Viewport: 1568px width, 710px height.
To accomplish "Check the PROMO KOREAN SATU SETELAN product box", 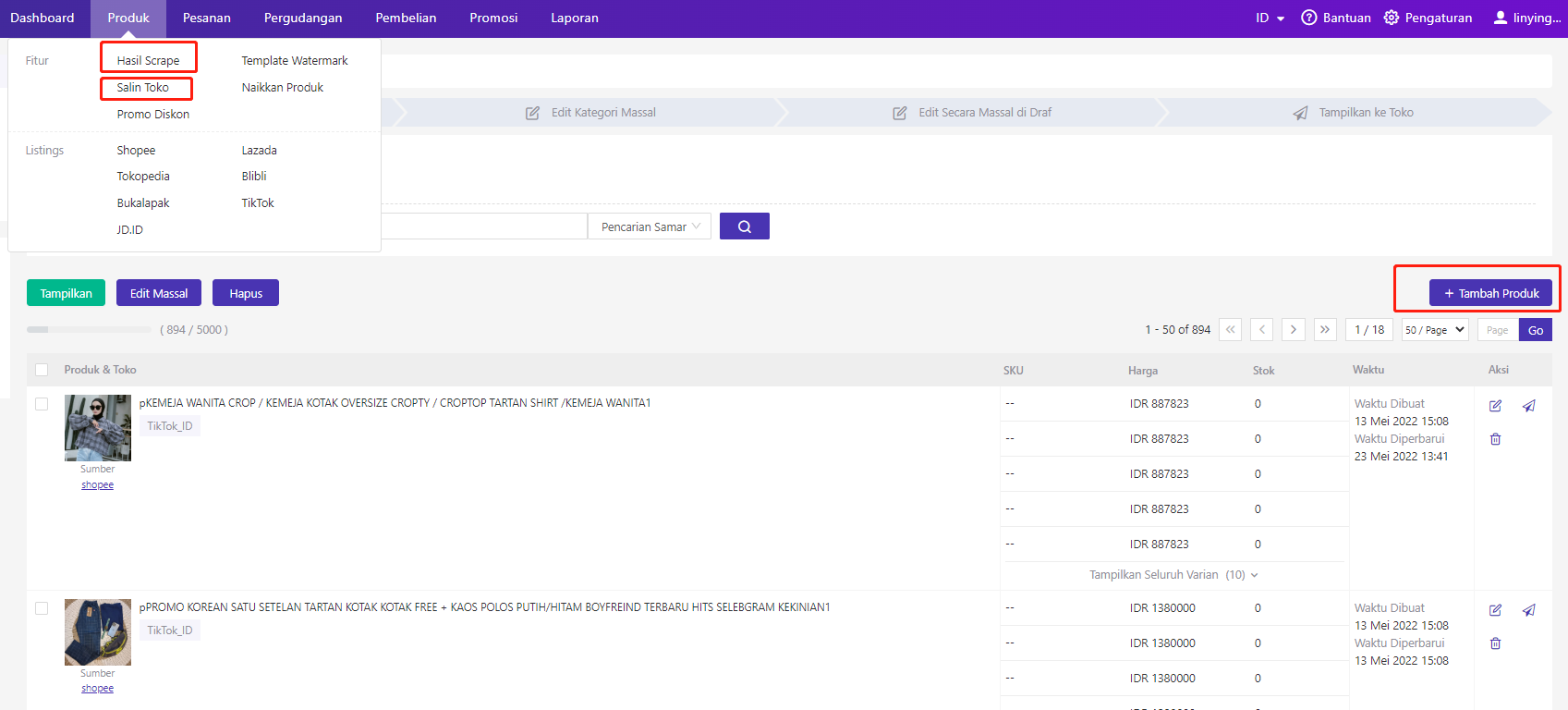I will tap(42, 608).
